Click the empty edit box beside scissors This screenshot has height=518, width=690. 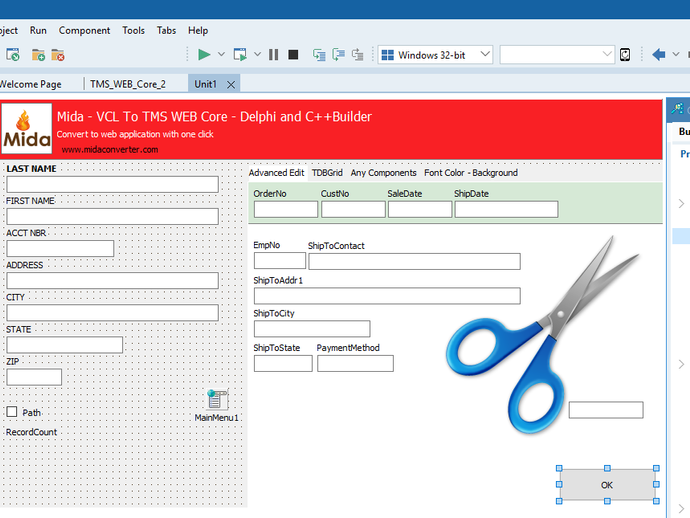pyautogui.click(x=606, y=410)
